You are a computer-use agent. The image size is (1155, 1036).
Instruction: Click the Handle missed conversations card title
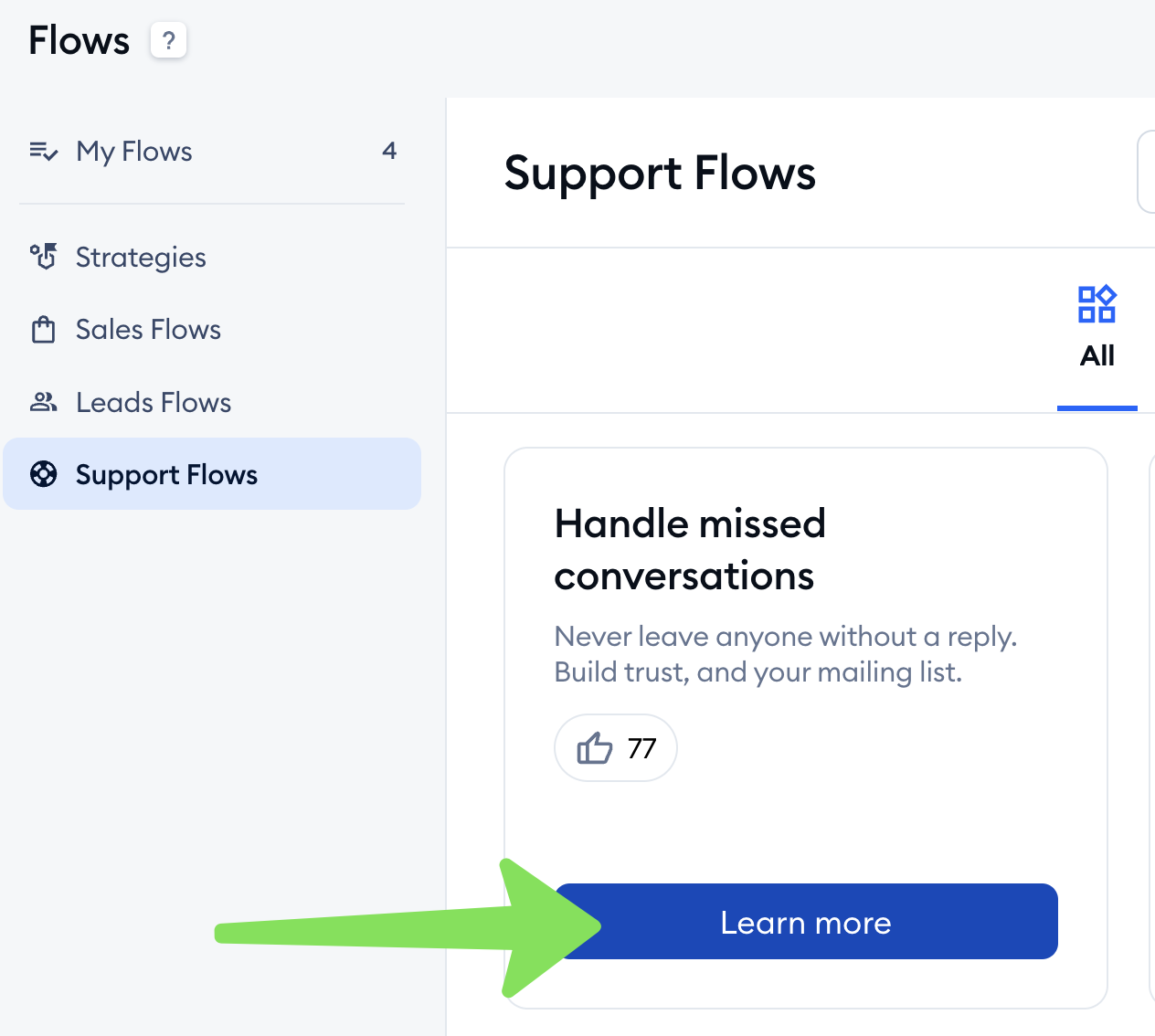point(690,549)
